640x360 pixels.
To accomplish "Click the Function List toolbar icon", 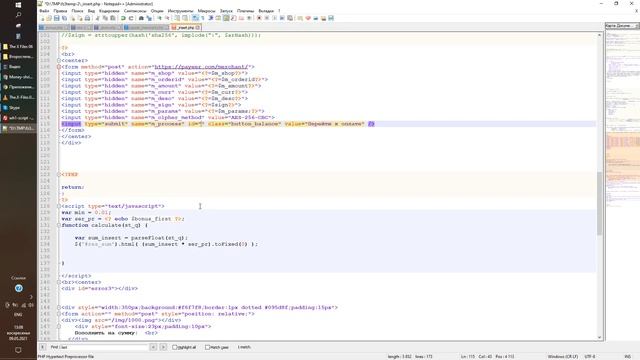I will (233, 18).
